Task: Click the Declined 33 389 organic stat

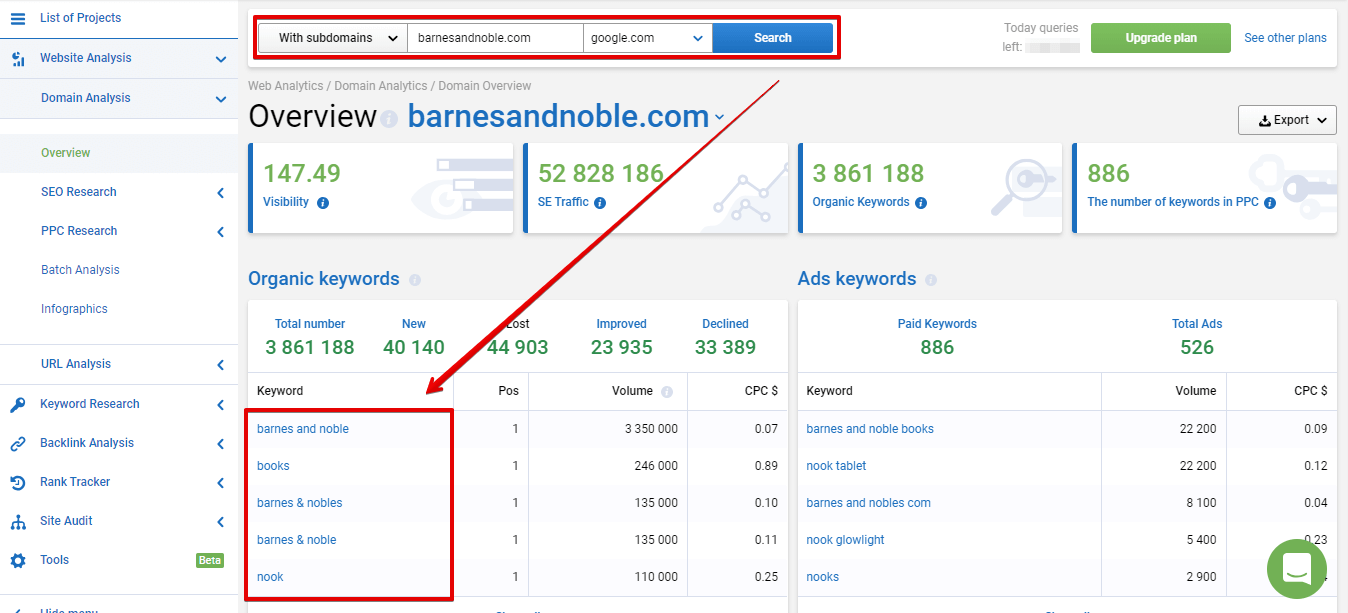Action: (x=725, y=338)
